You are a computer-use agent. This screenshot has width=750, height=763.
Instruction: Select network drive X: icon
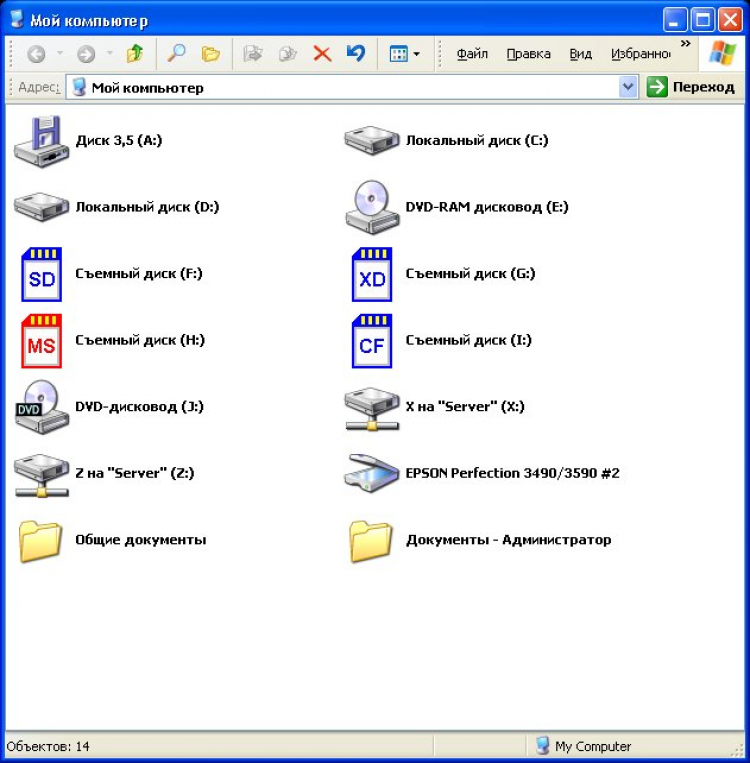372,409
